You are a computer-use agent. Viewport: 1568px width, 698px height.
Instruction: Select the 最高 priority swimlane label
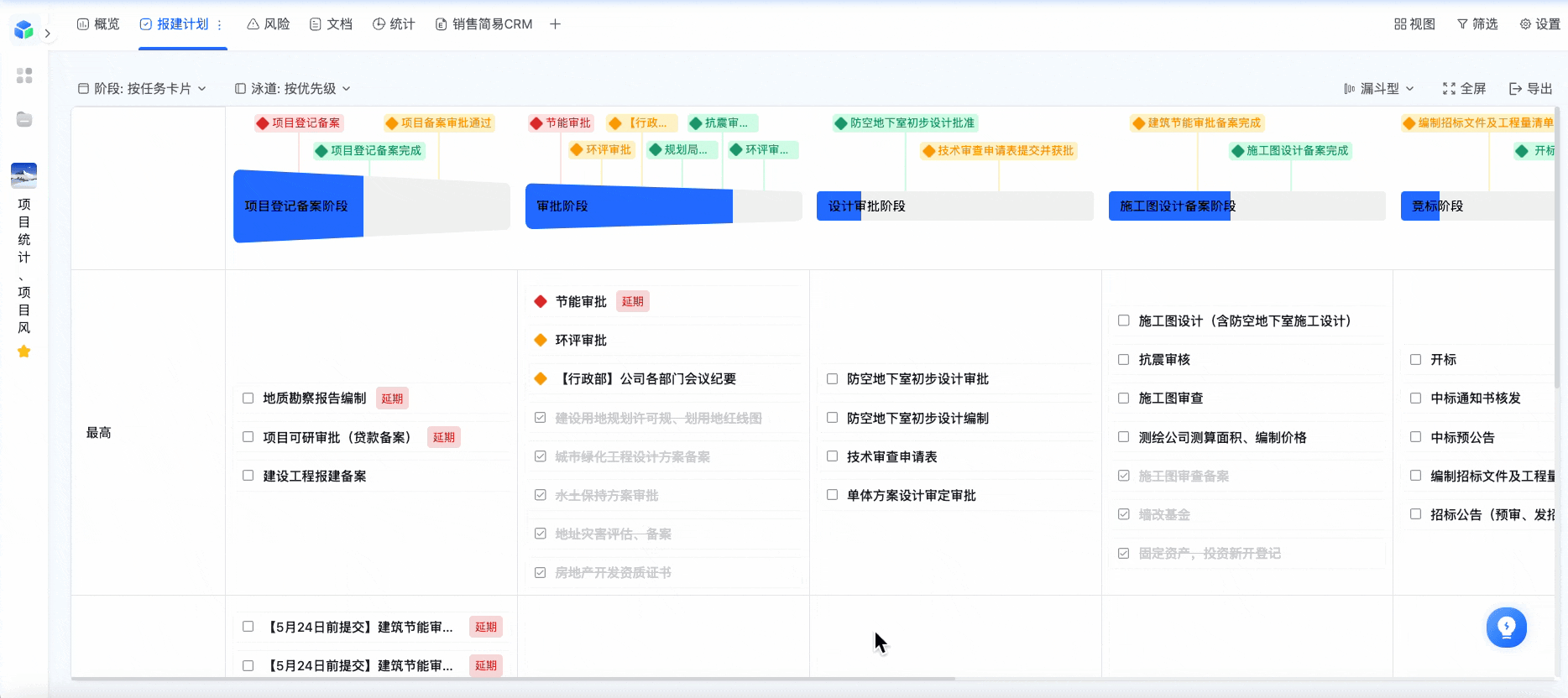[99, 433]
